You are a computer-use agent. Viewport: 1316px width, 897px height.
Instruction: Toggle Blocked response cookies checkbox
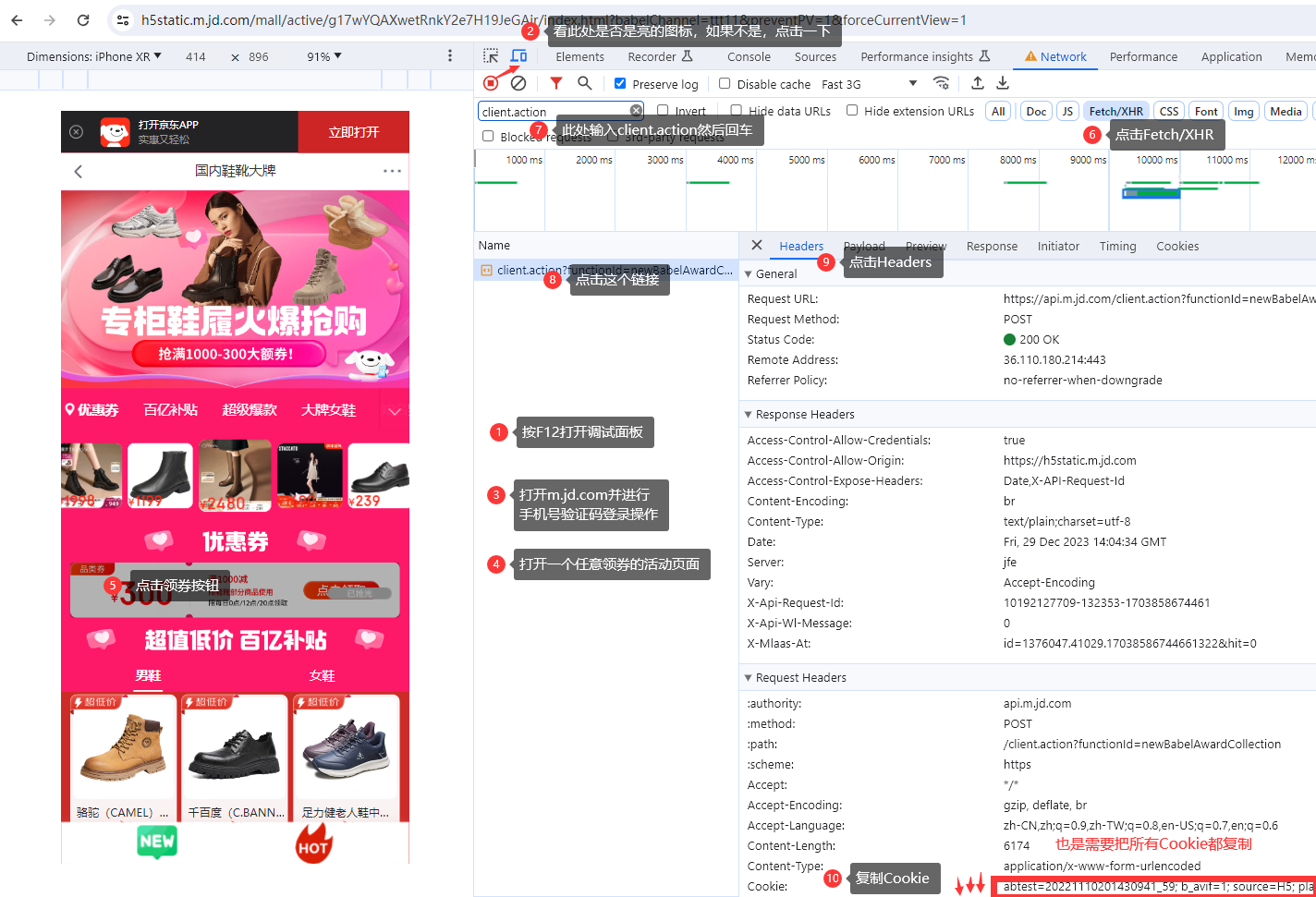pyautogui.click(x=488, y=136)
